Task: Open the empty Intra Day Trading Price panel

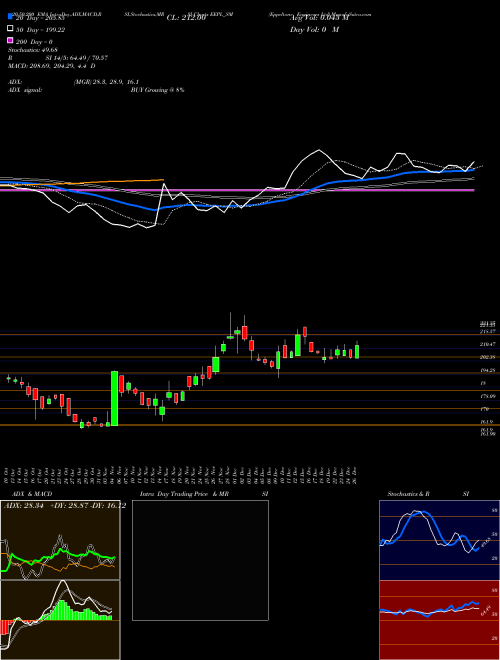Action: (200, 560)
